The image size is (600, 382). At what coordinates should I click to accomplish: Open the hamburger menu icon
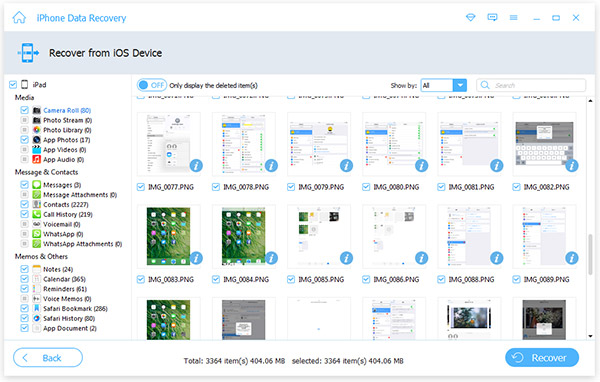click(514, 18)
